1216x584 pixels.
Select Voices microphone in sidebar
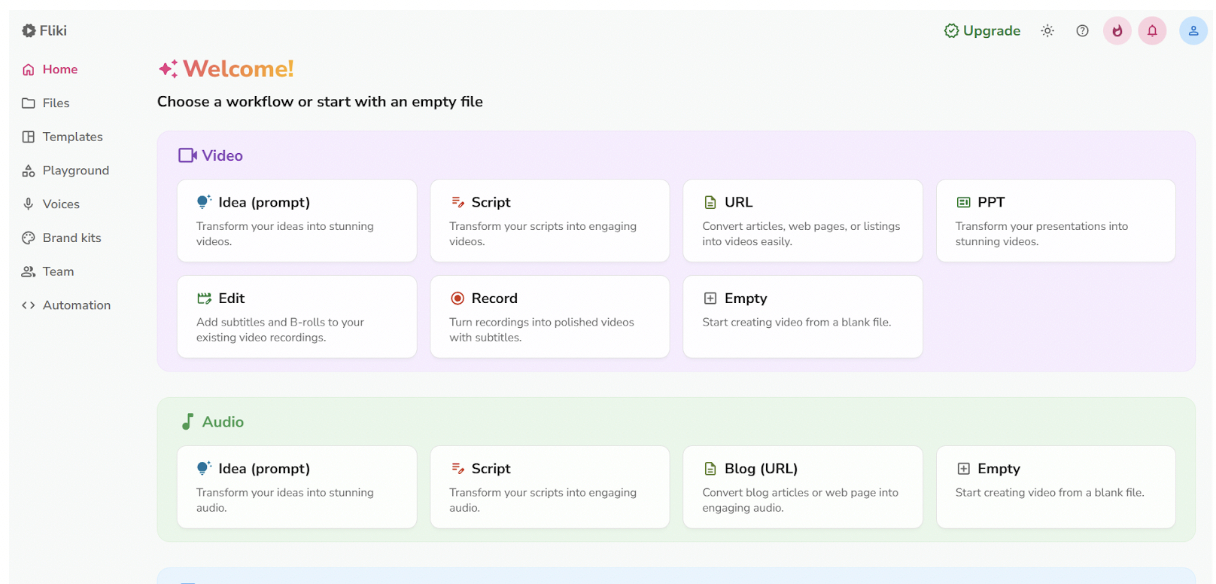60,204
